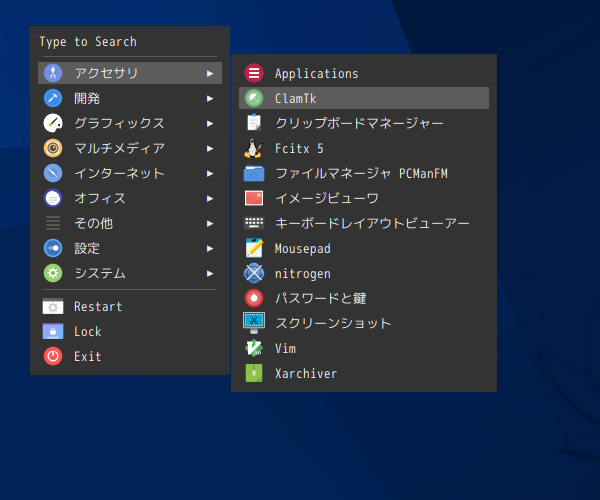Choose the Restart label

[98, 306]
